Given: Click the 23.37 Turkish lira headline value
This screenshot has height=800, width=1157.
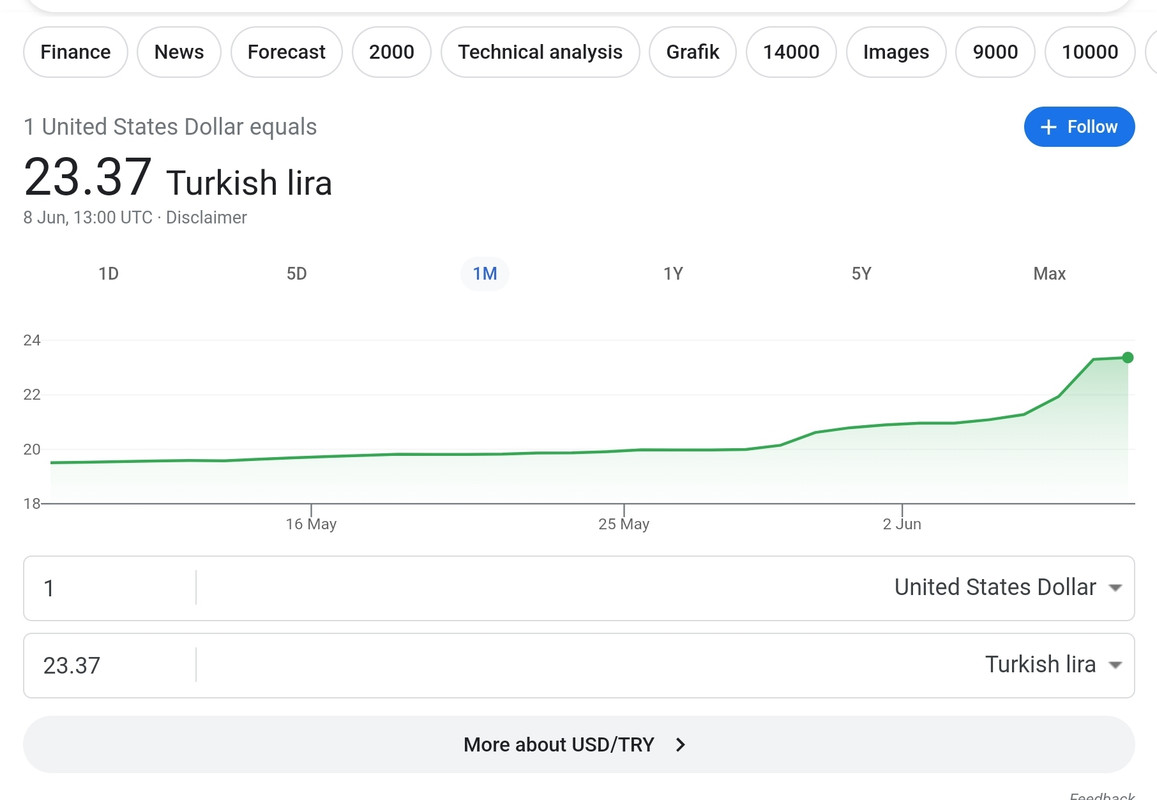Looking at the screenshot, I should tap(178, 179).
